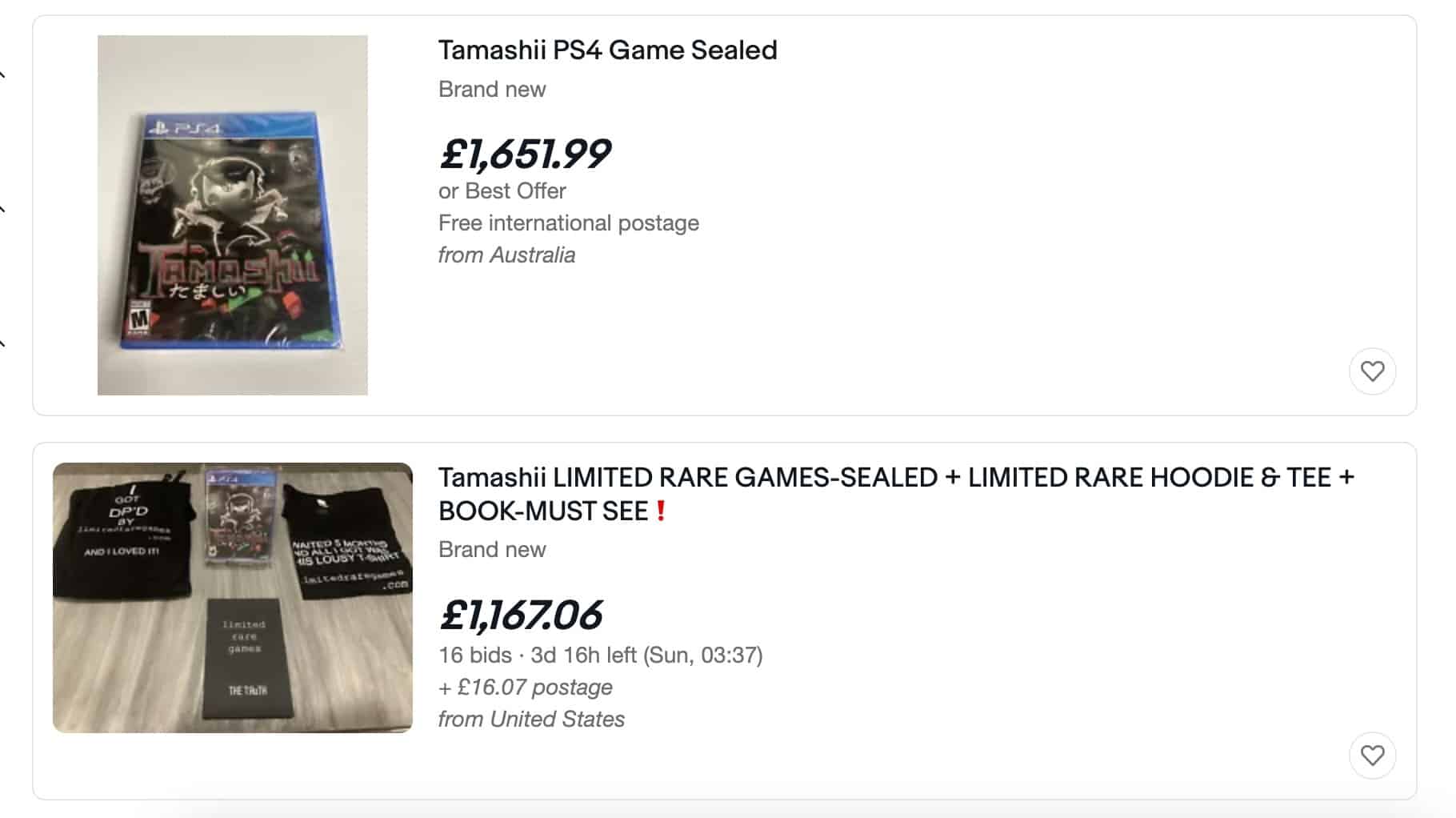1456x818 pixels.
Task: Click 'from Australia' location text
Action: point(506,255)
